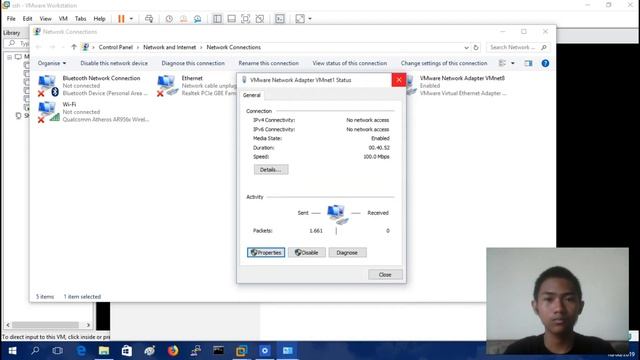
Task: Click the blue help question mark icon
Action: (x=545, y=63)
